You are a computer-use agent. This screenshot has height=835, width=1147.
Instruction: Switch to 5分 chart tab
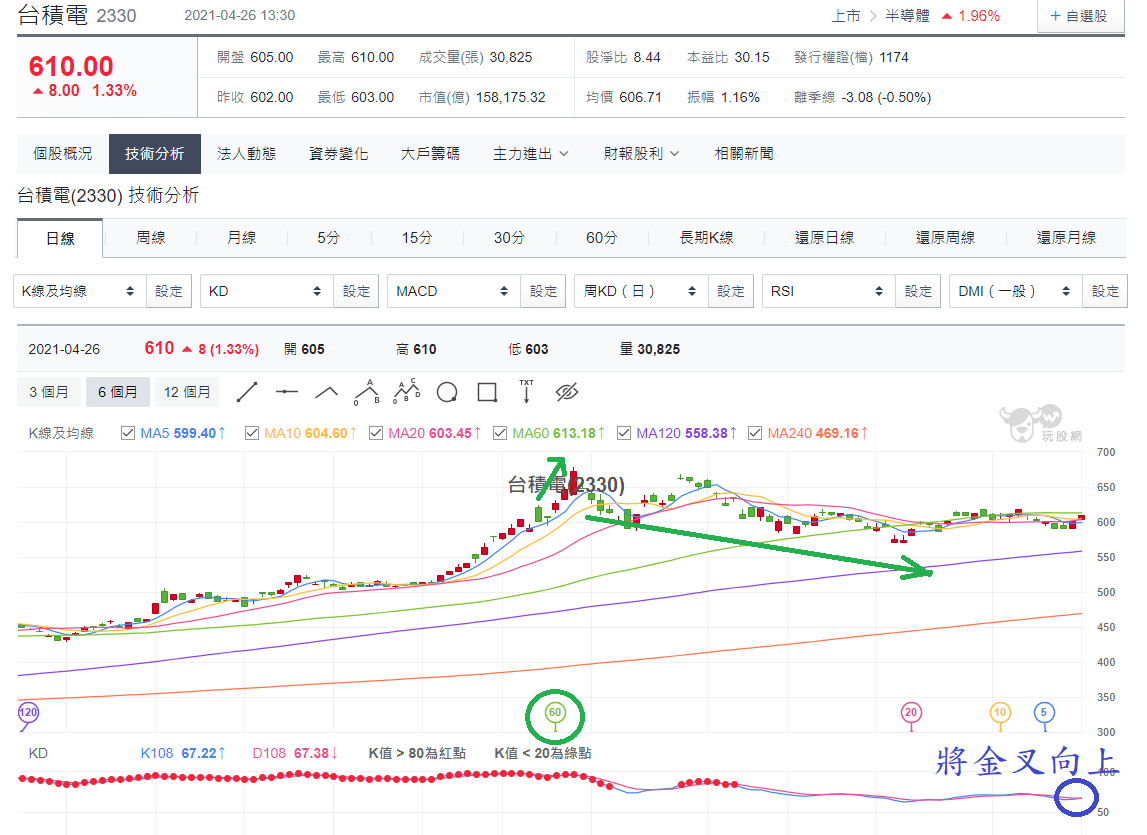(328, 238)
